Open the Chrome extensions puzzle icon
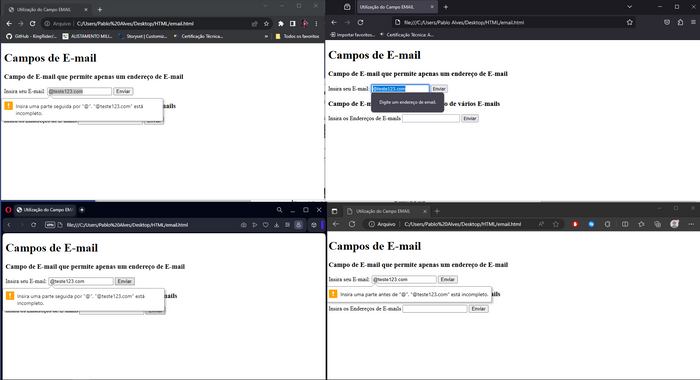Viewport: 700px width, 380px height. click(x=281, y=24)
